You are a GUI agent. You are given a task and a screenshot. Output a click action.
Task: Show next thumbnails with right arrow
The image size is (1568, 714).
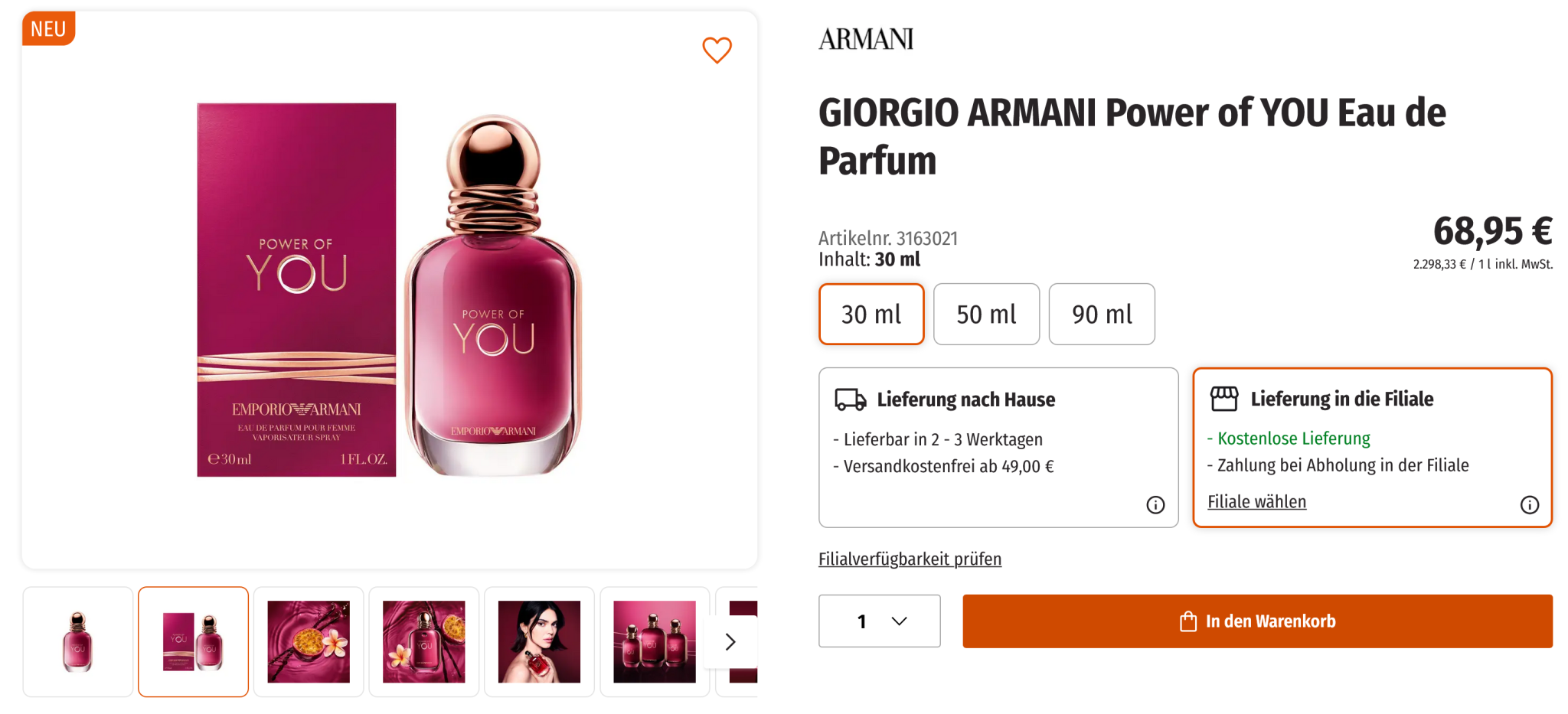[730, 642]
